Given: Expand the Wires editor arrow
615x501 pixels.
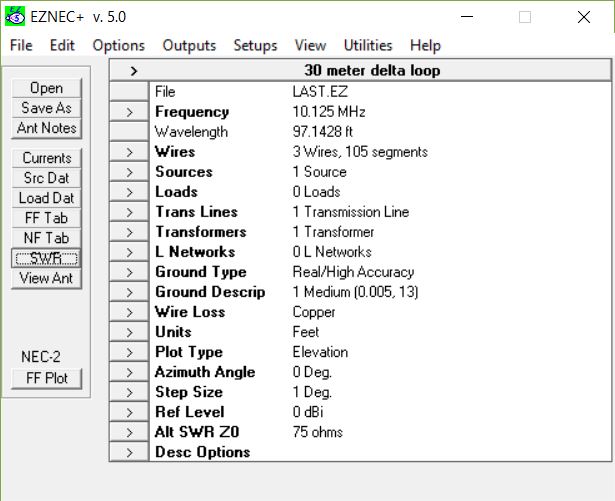Looking at the screenshot, I should pos(130,152).
